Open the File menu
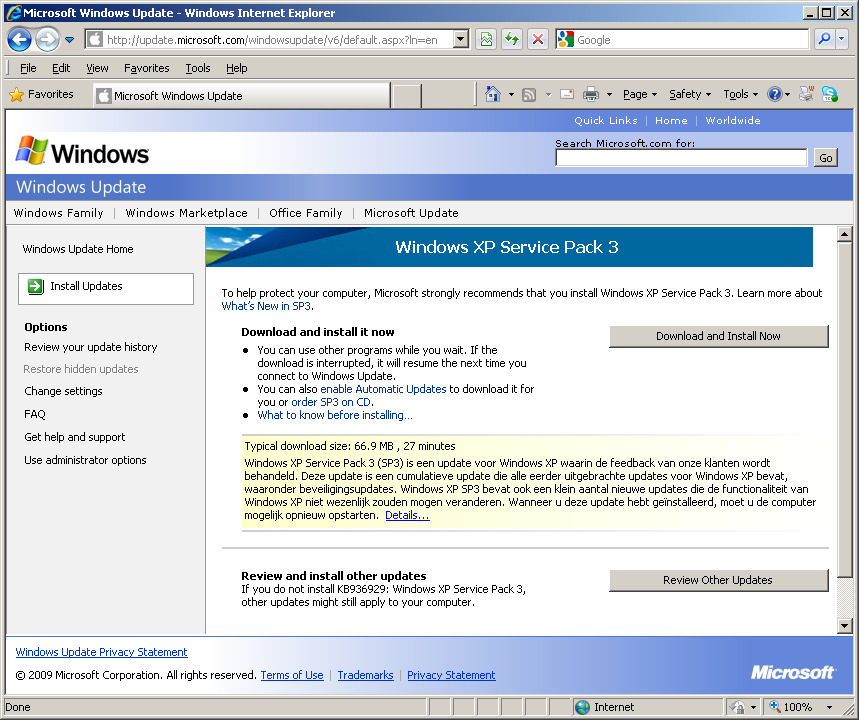 [x=28, y=68]
